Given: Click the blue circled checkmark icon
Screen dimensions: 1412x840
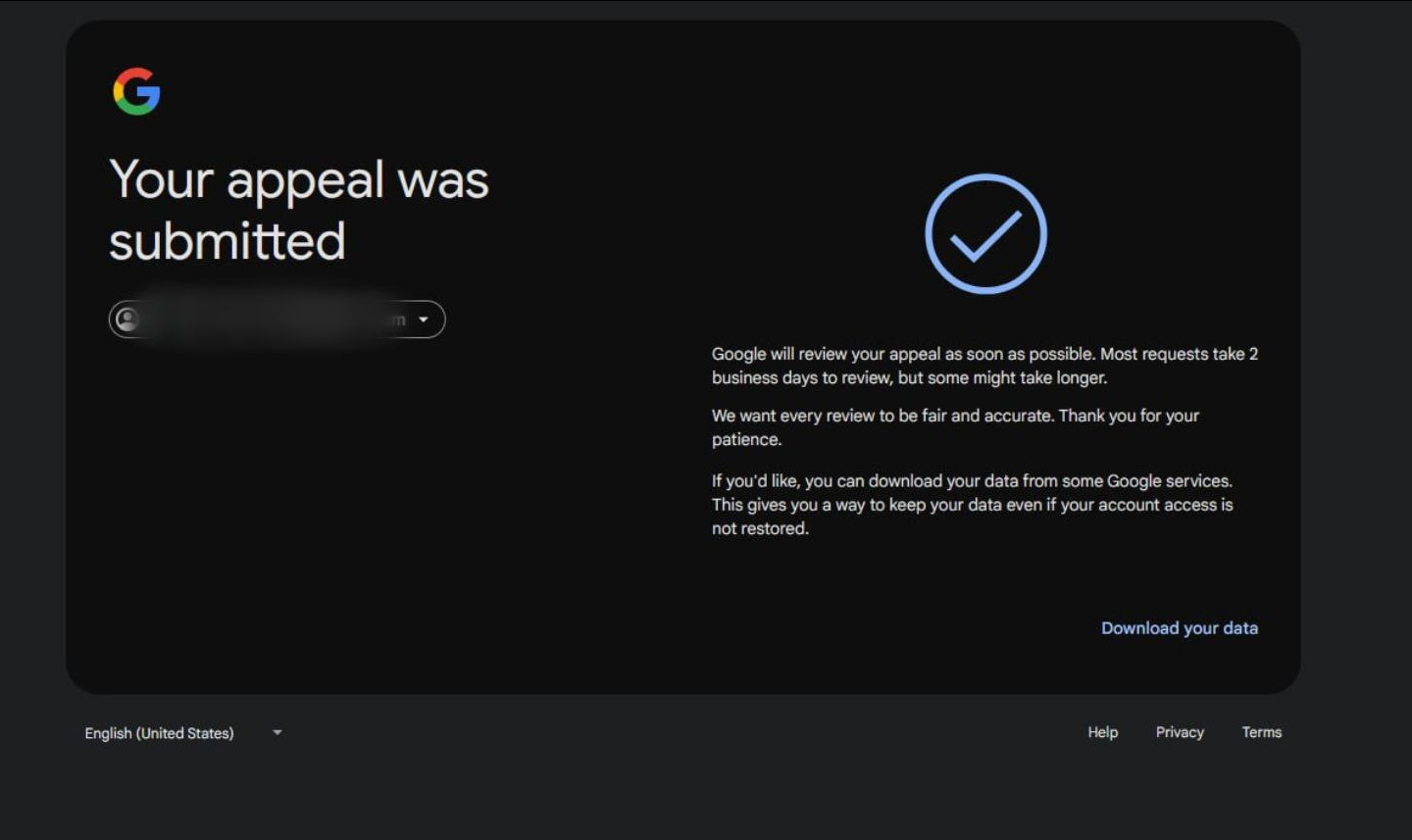Looking at the screenshot, I should [985, 233].
